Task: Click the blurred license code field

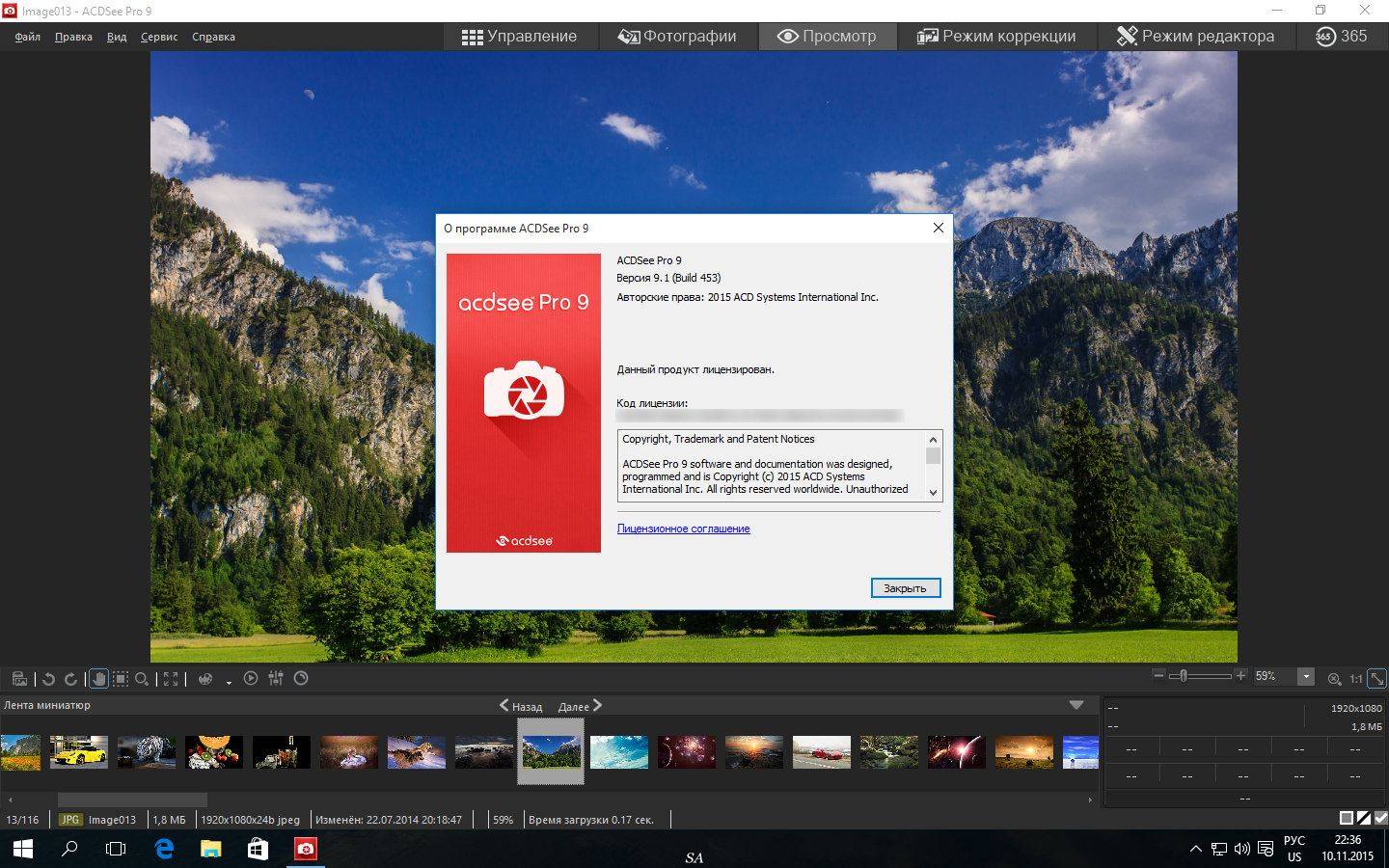Action: click(x=759, y=416)
